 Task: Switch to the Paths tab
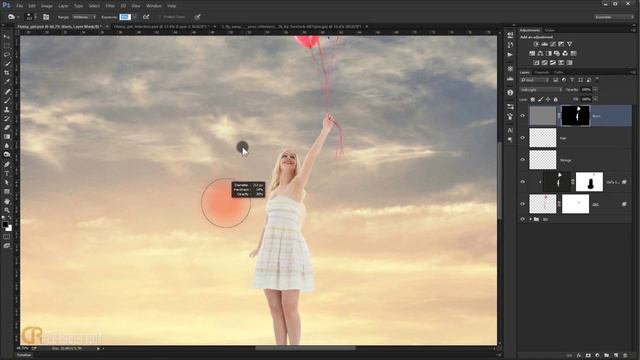coord(558,72)
